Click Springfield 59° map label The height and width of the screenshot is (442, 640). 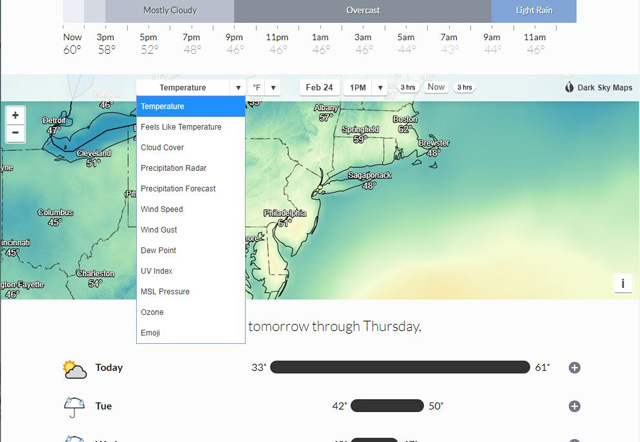360,134
